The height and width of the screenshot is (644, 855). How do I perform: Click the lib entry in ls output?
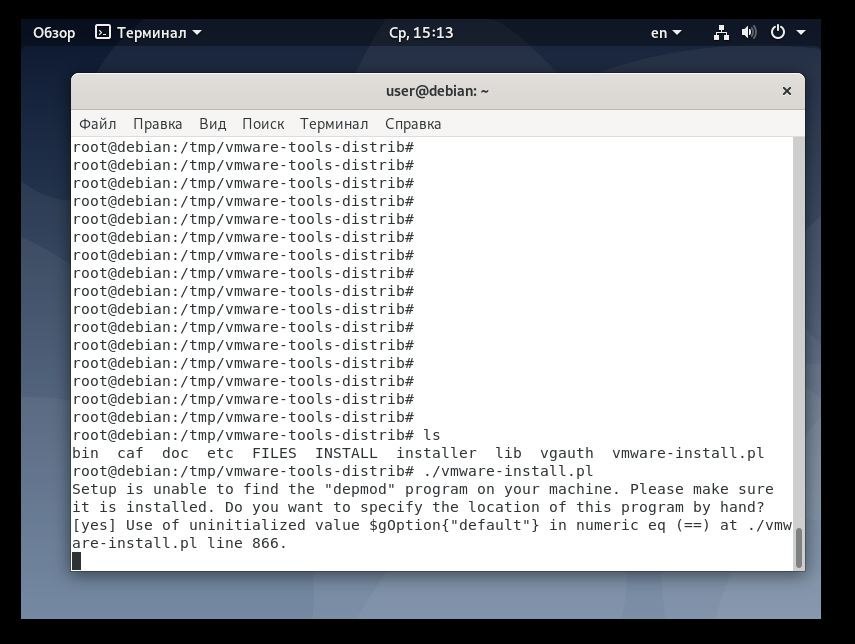click(508, 453)
